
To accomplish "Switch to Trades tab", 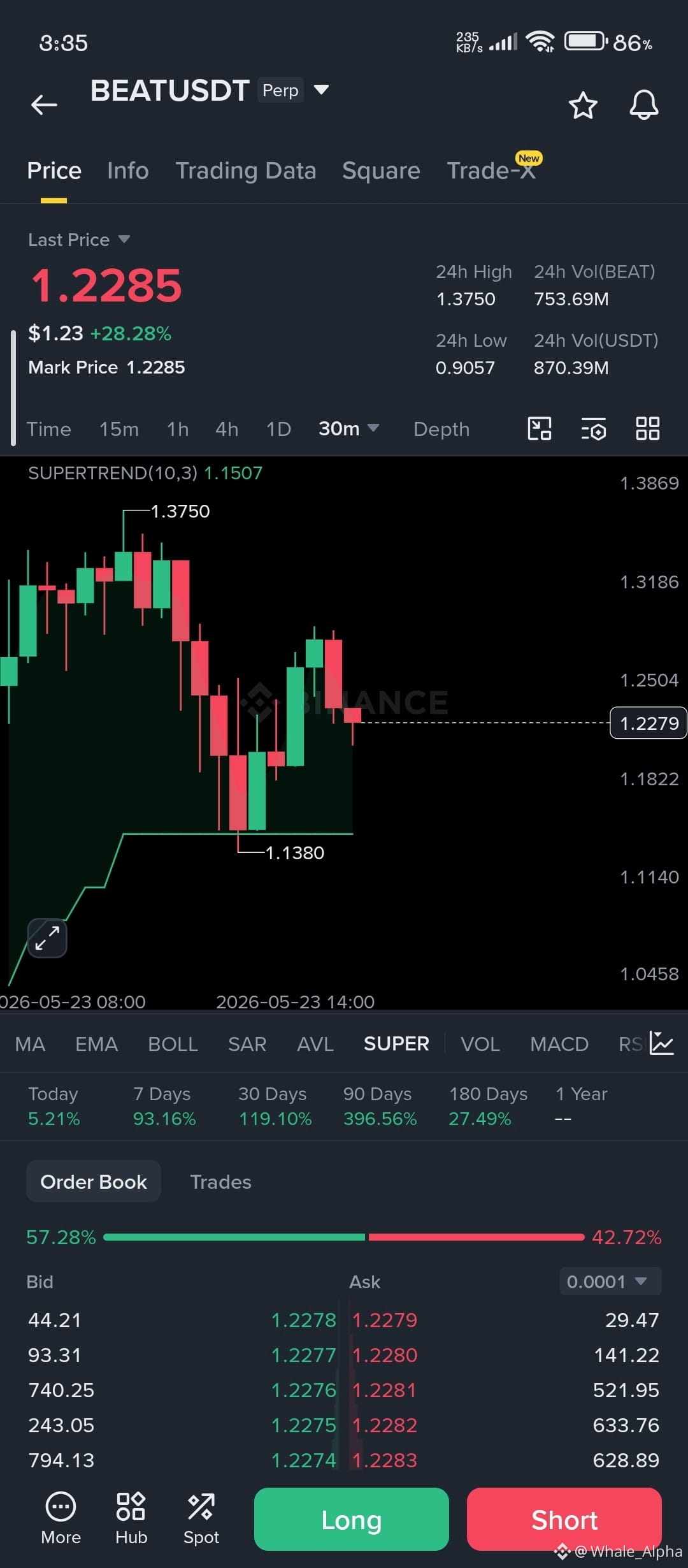I will coord(220,1182).
